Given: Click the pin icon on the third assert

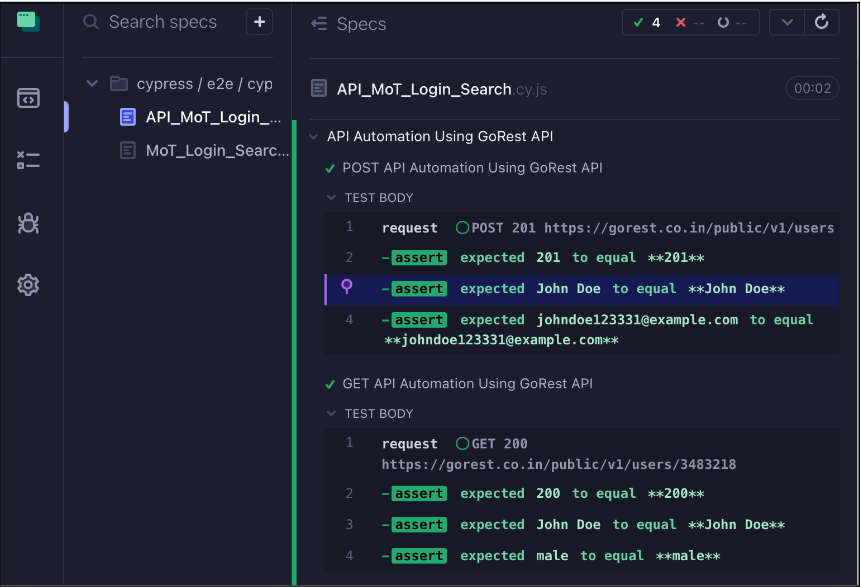Looking at the screenshot, I should 347,288.
